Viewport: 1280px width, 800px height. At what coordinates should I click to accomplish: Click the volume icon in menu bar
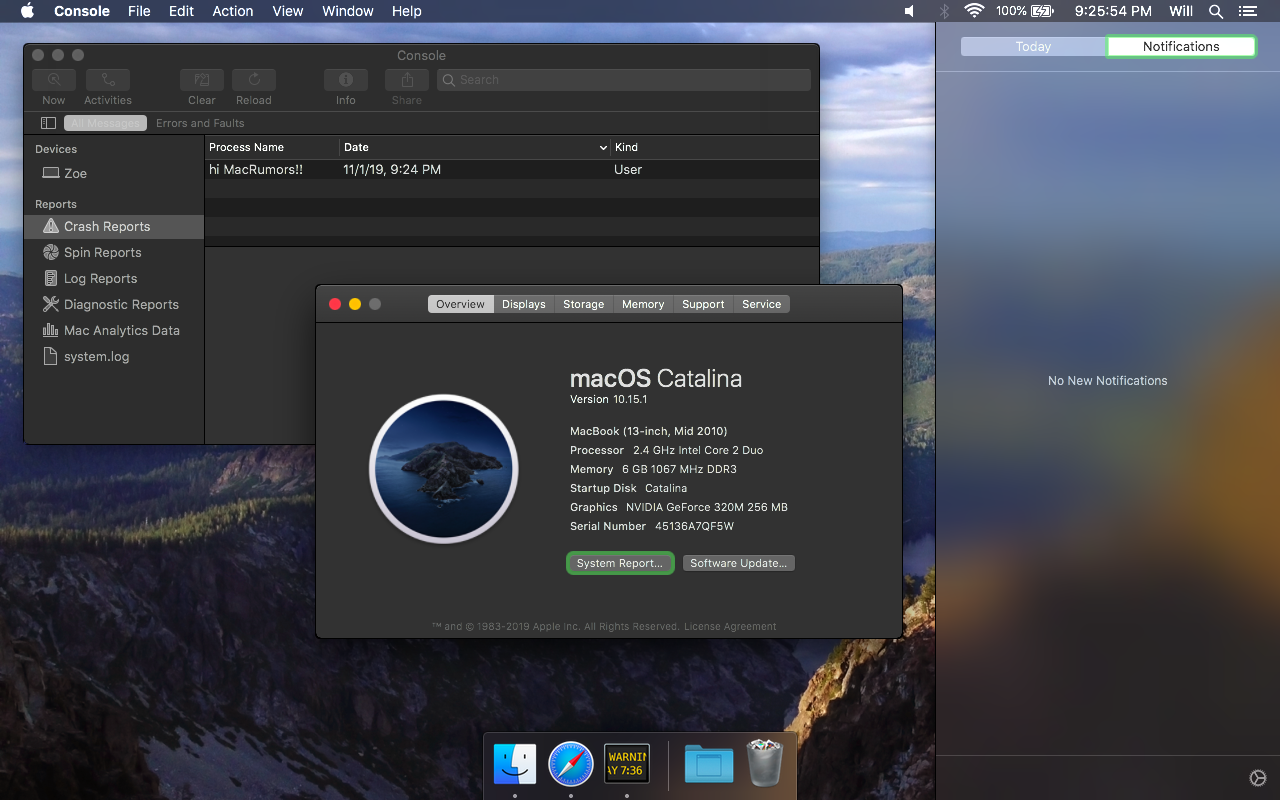[x=909, y=11]
